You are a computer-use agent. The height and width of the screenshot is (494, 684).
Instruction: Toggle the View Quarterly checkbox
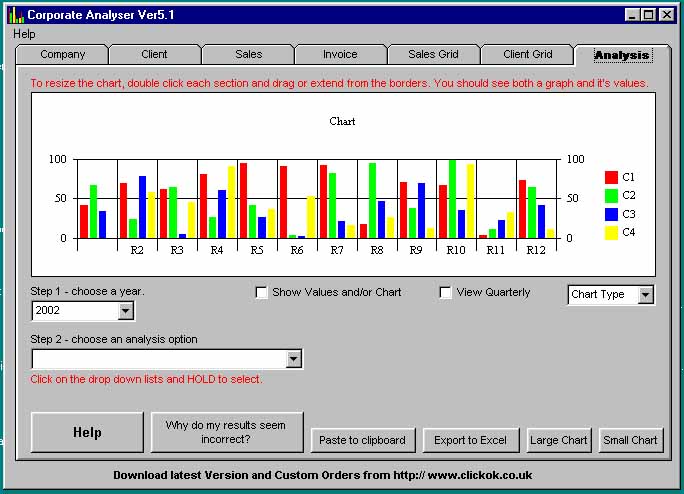[x=445, y=292]
